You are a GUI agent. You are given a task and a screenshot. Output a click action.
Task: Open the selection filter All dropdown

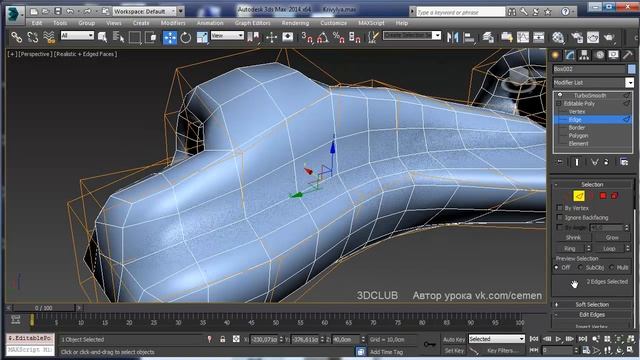[77, 36]
